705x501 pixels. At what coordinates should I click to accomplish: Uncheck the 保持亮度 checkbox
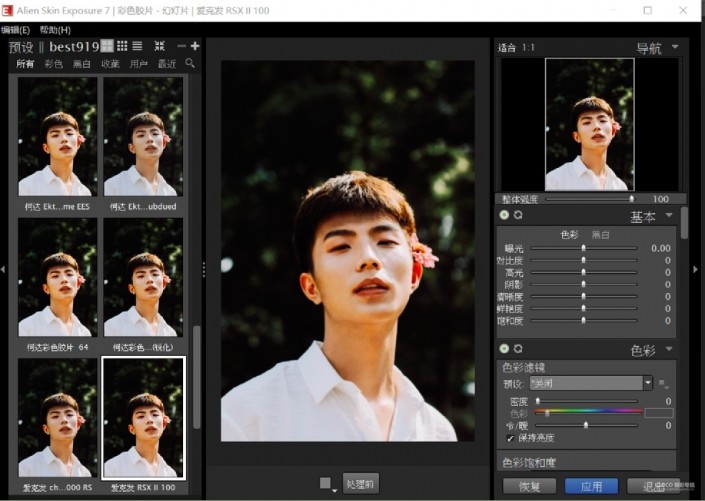coord(510,438)
